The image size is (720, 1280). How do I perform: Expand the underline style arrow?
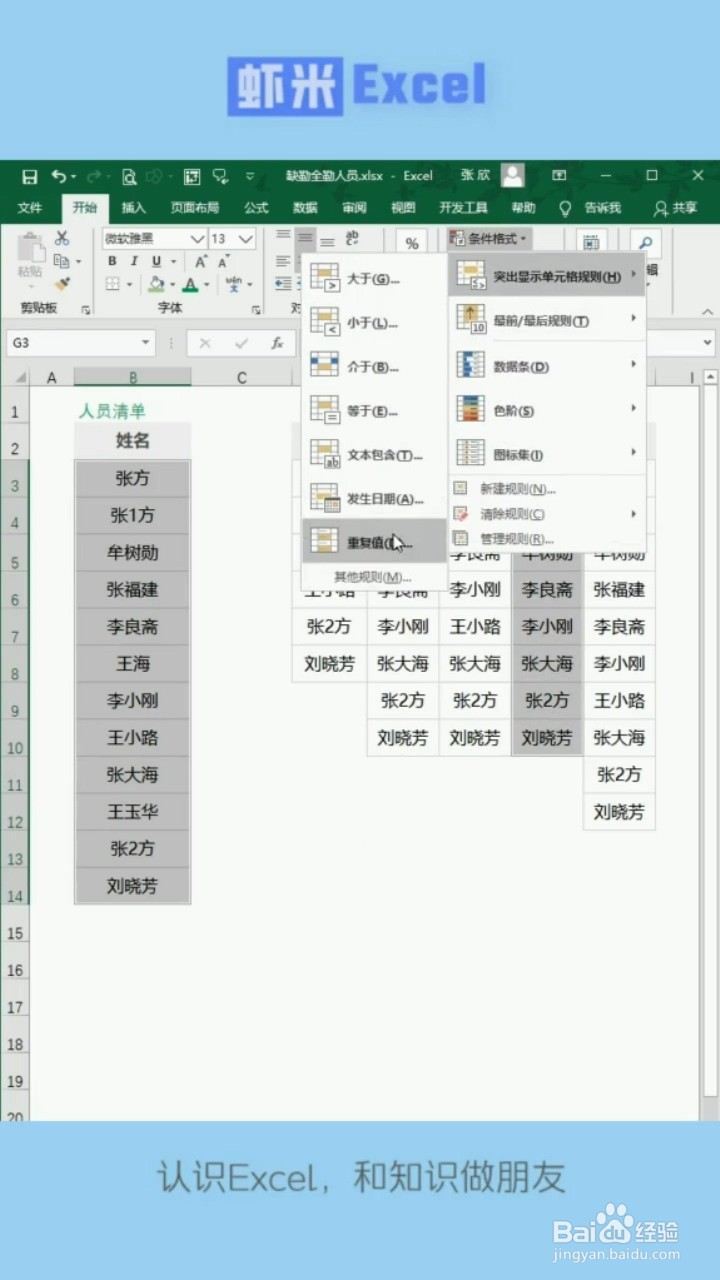(172, 262)
